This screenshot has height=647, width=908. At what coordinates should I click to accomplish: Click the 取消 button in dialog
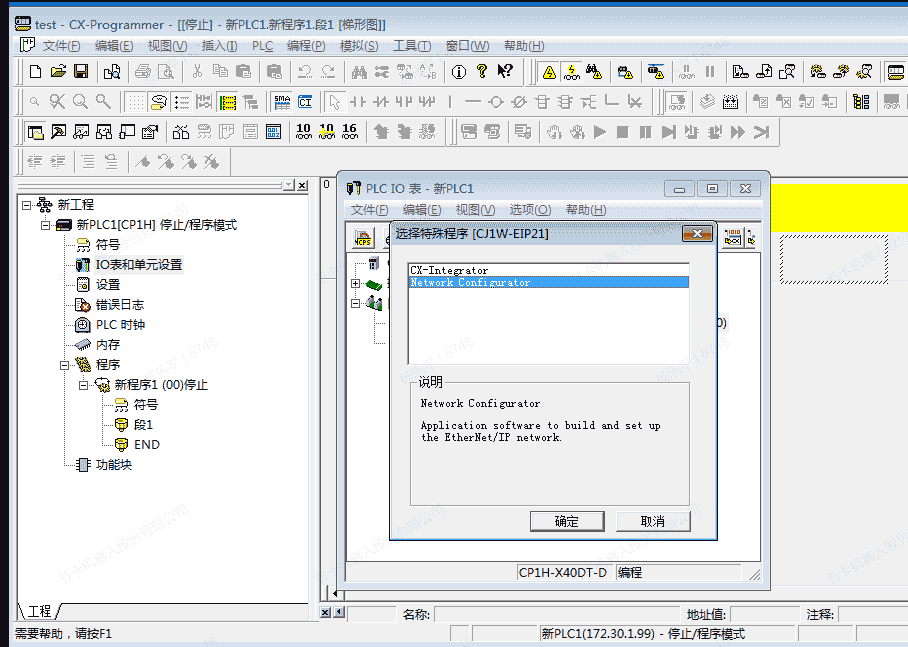(652, 521)
